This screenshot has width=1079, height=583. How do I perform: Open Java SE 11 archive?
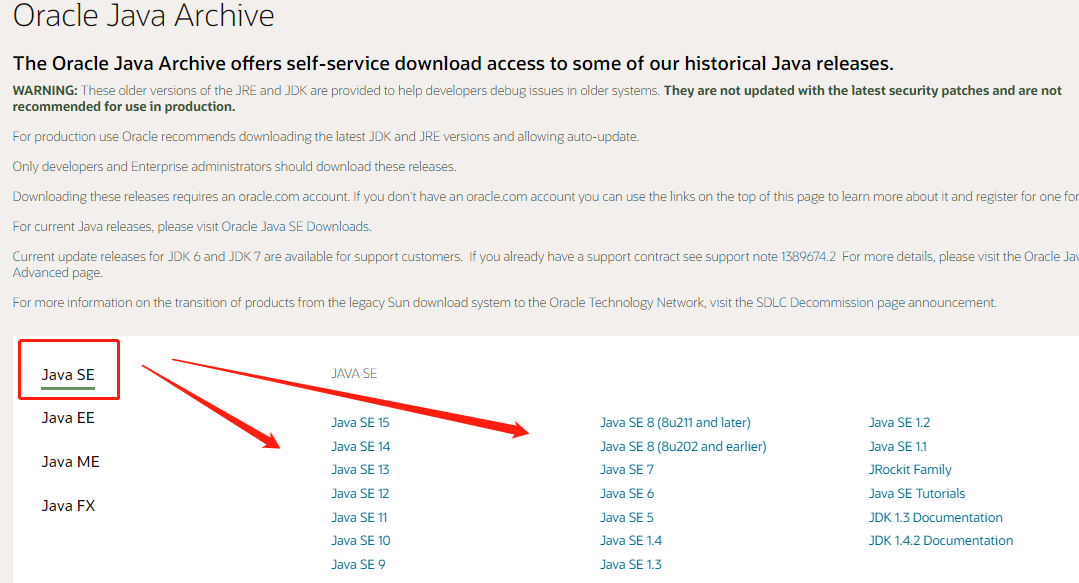(x=359, y=517)
